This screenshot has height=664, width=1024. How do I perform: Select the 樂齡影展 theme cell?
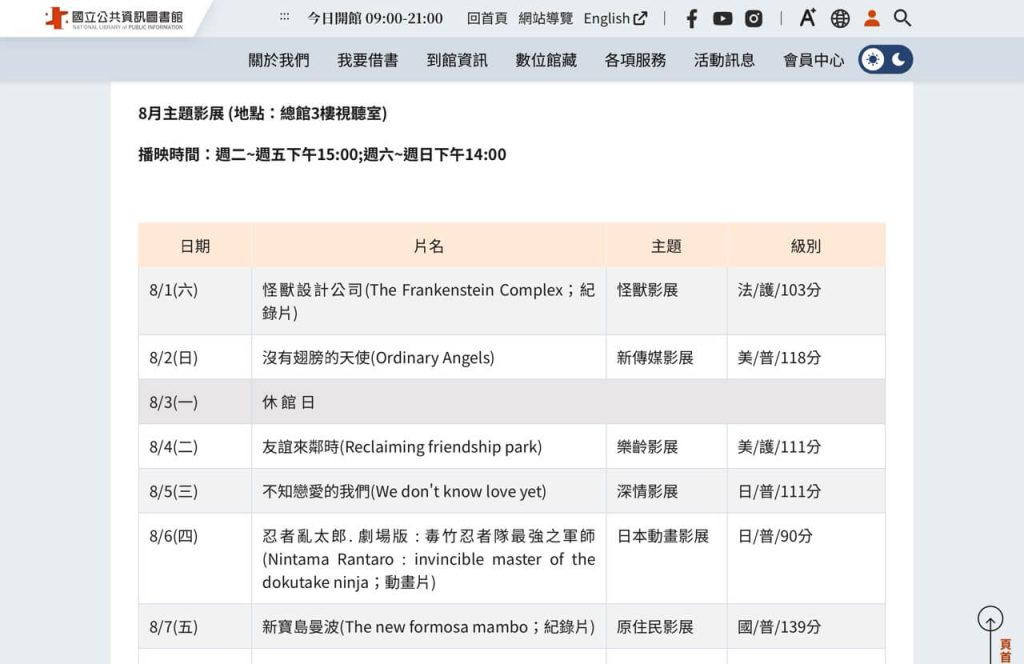666,447
